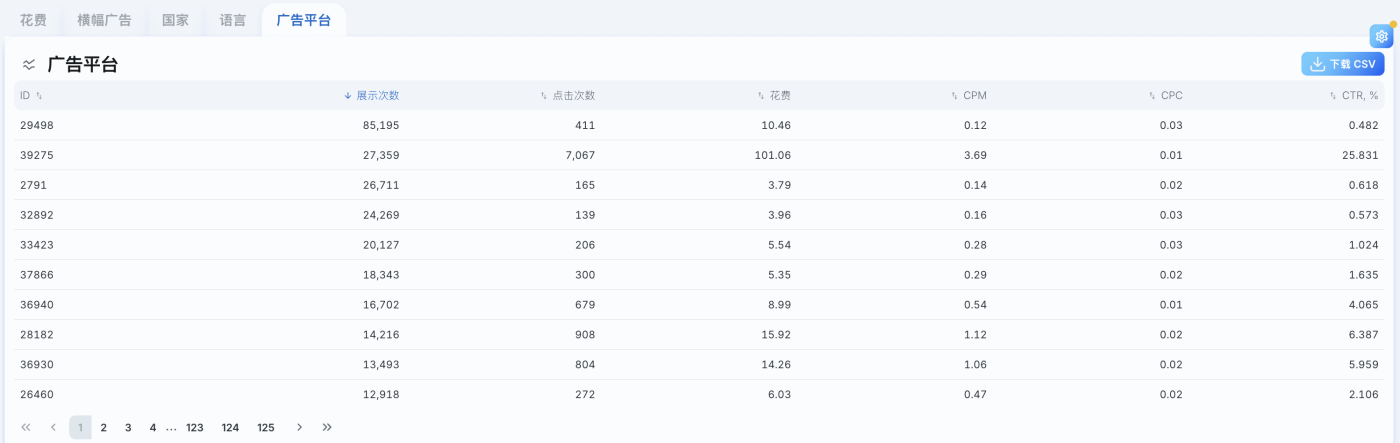Go to page 2

pyautogui.click(x=103, y=427)
